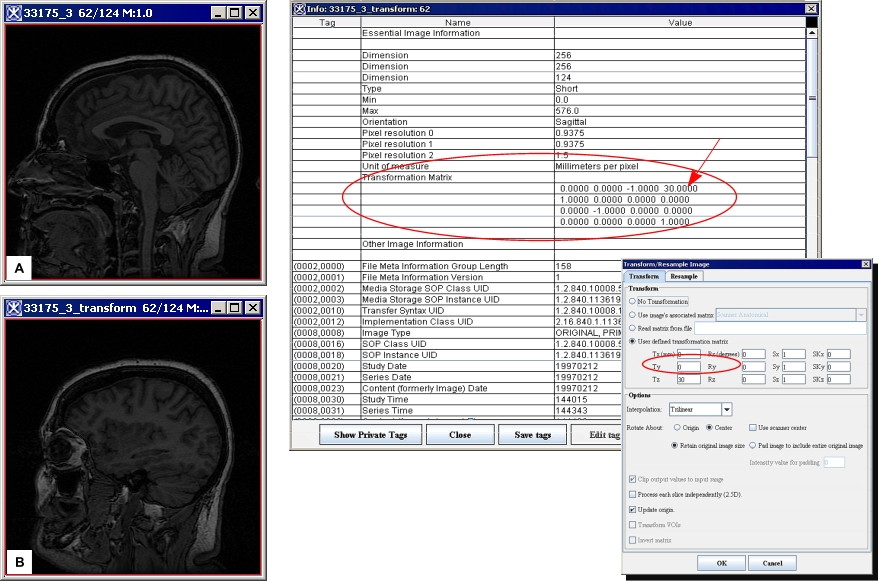879x581 pixels.
Task: Select Origin as the rotate about point
Action: point(680,428)
